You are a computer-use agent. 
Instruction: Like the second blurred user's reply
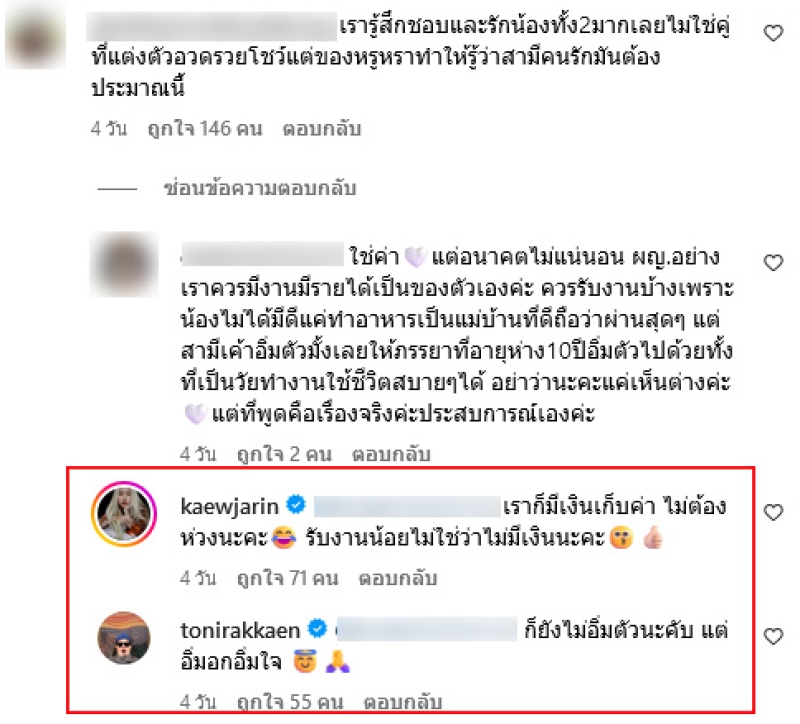point(773,263)
